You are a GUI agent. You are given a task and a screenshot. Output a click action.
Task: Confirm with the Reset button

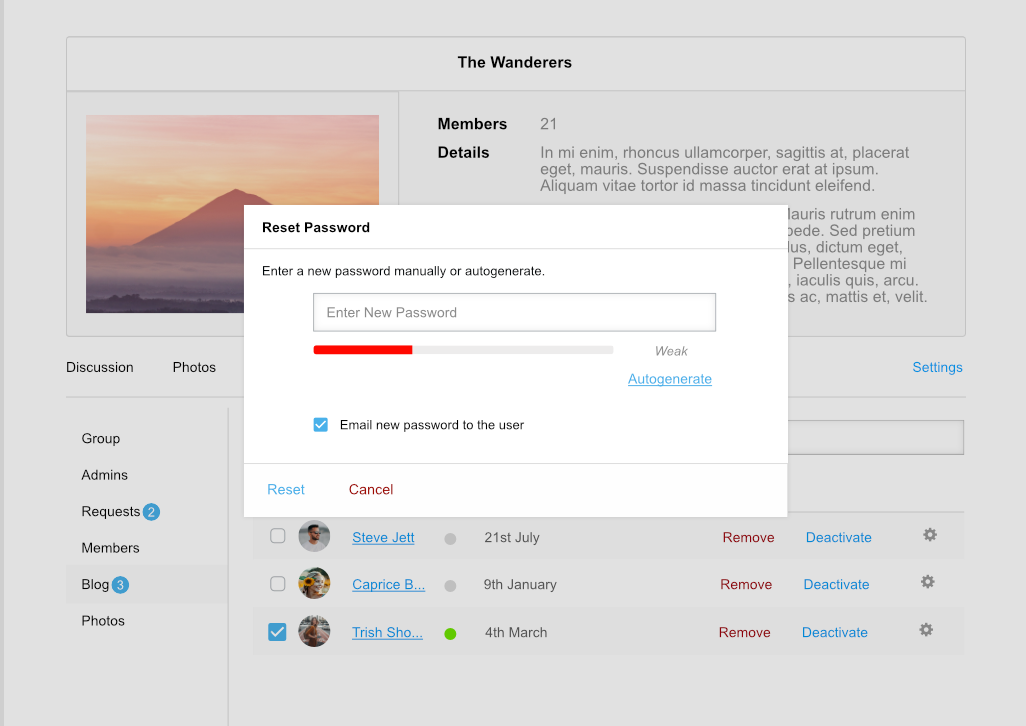[286, 489]
